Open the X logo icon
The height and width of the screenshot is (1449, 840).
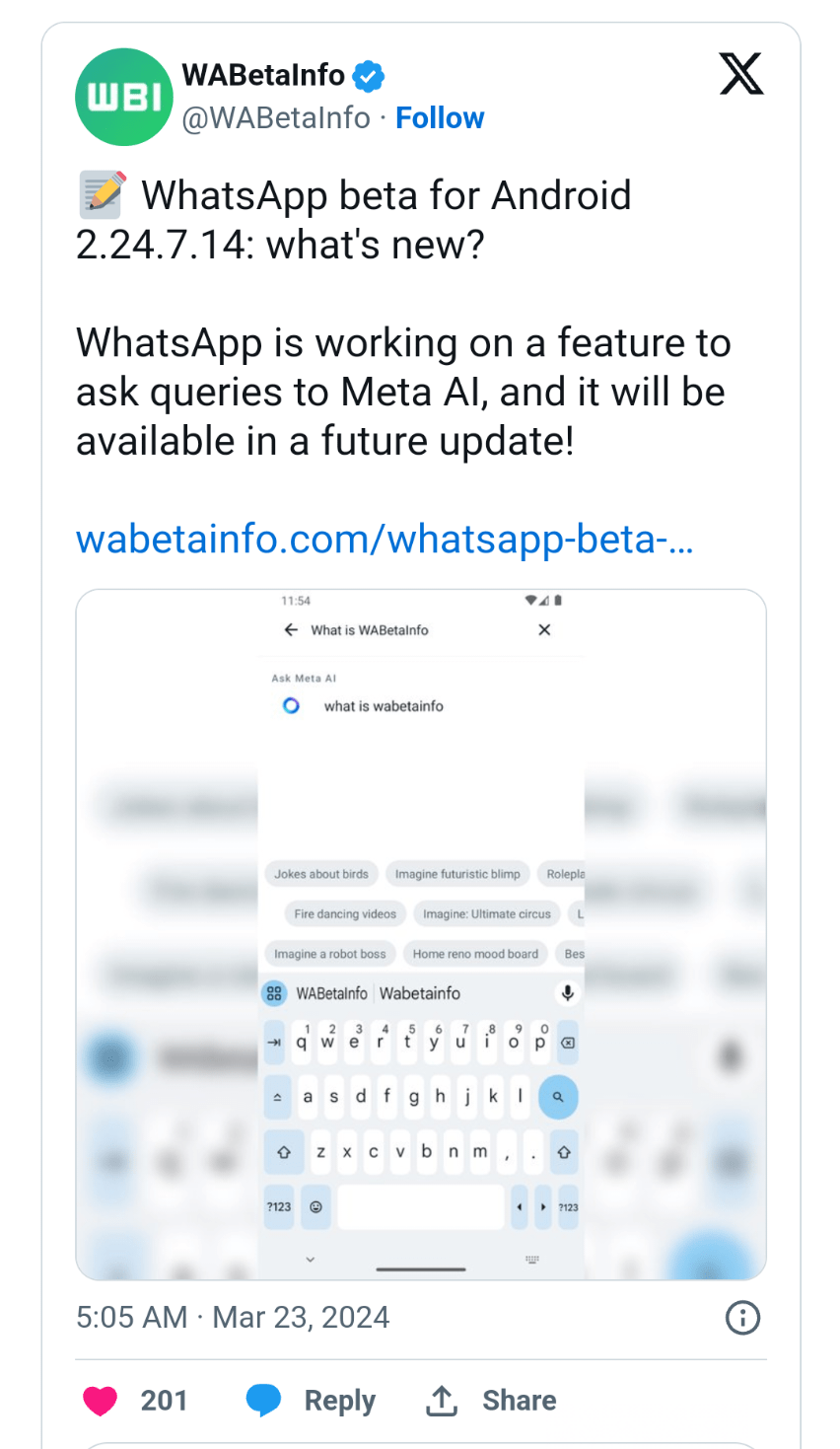pyautogui.click(x=741, y=74)
